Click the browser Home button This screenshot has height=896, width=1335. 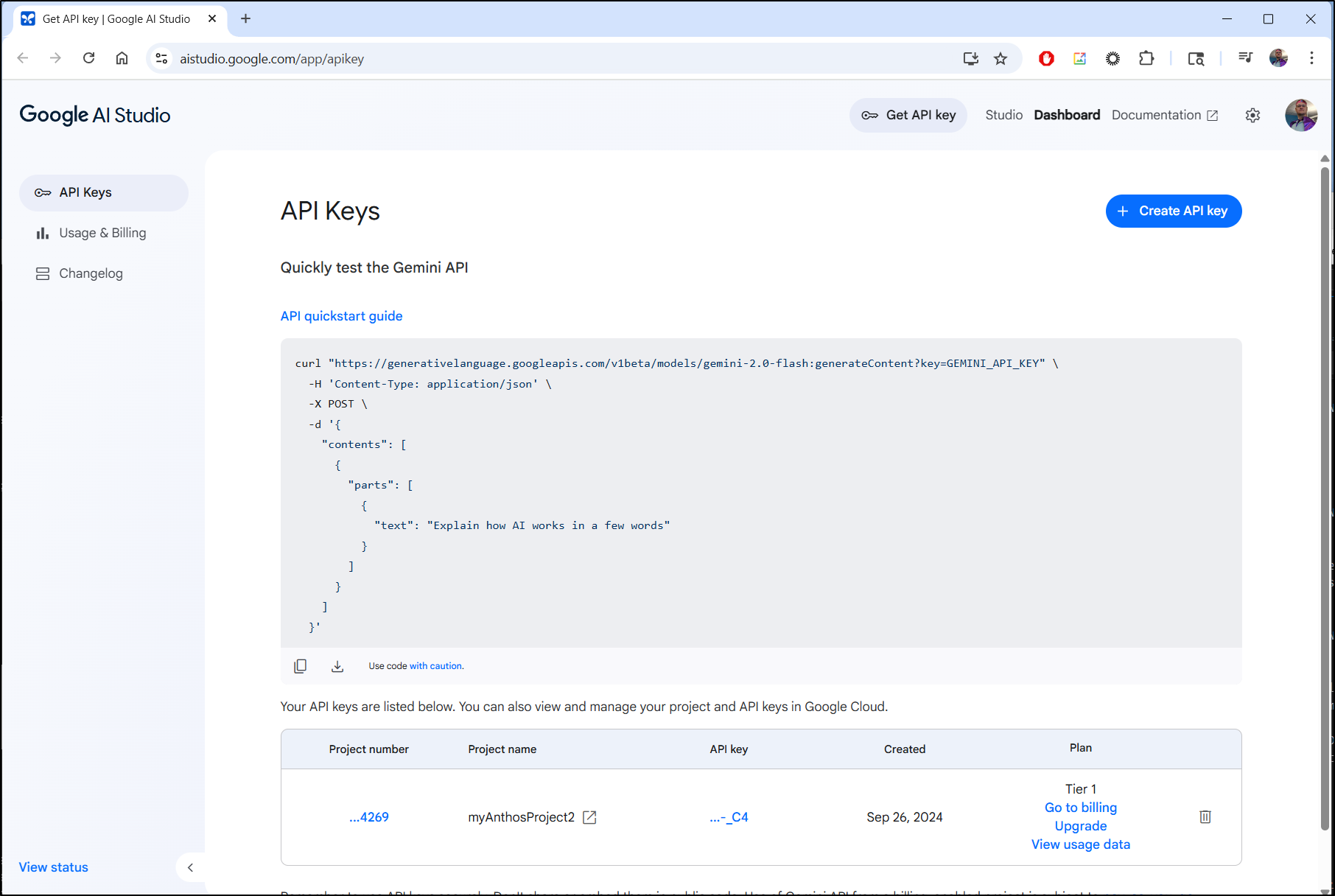(122, 58)
